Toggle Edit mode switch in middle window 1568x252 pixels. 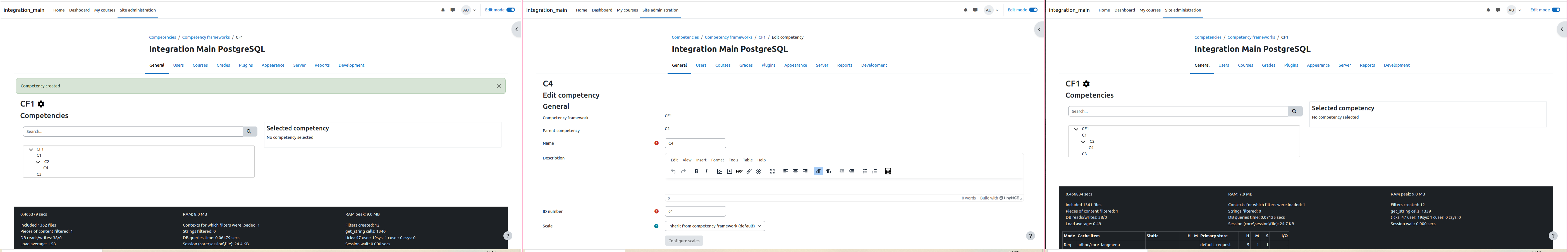[1034, 10]
